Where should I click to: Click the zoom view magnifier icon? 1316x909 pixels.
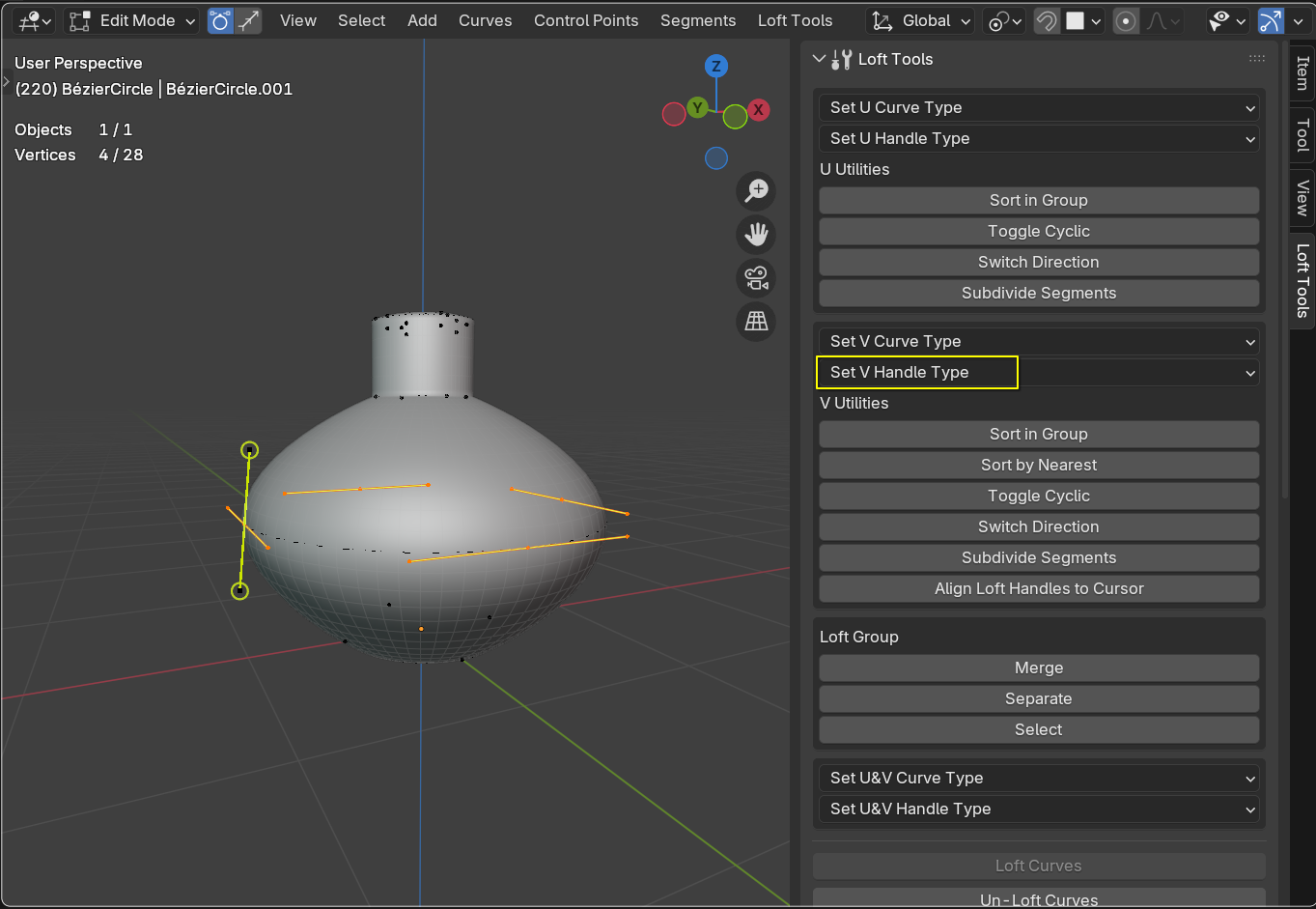[756, 190]
